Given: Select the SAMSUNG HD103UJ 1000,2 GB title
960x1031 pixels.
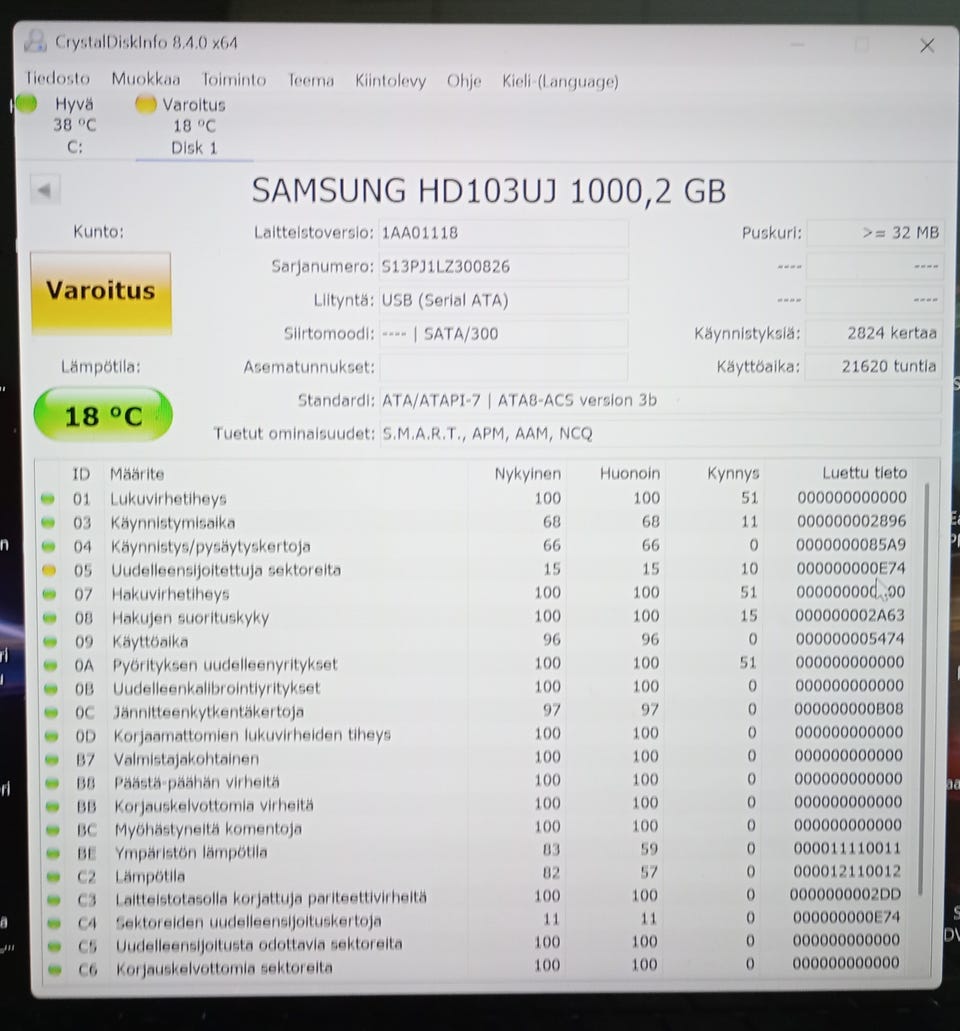Looking at the screenshot, I should [x=489, y=191].
